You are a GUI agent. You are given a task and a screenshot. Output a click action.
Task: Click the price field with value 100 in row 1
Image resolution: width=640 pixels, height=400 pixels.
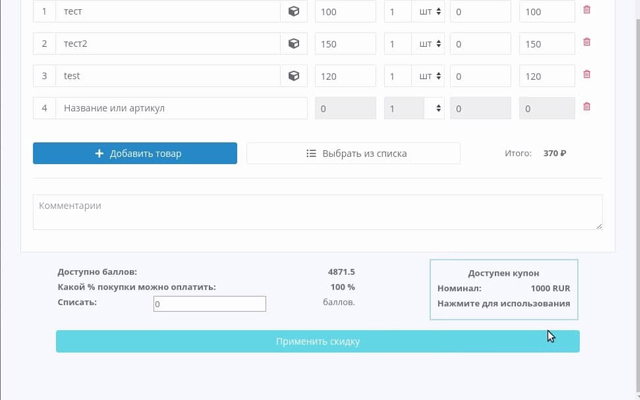click(345, 11)
